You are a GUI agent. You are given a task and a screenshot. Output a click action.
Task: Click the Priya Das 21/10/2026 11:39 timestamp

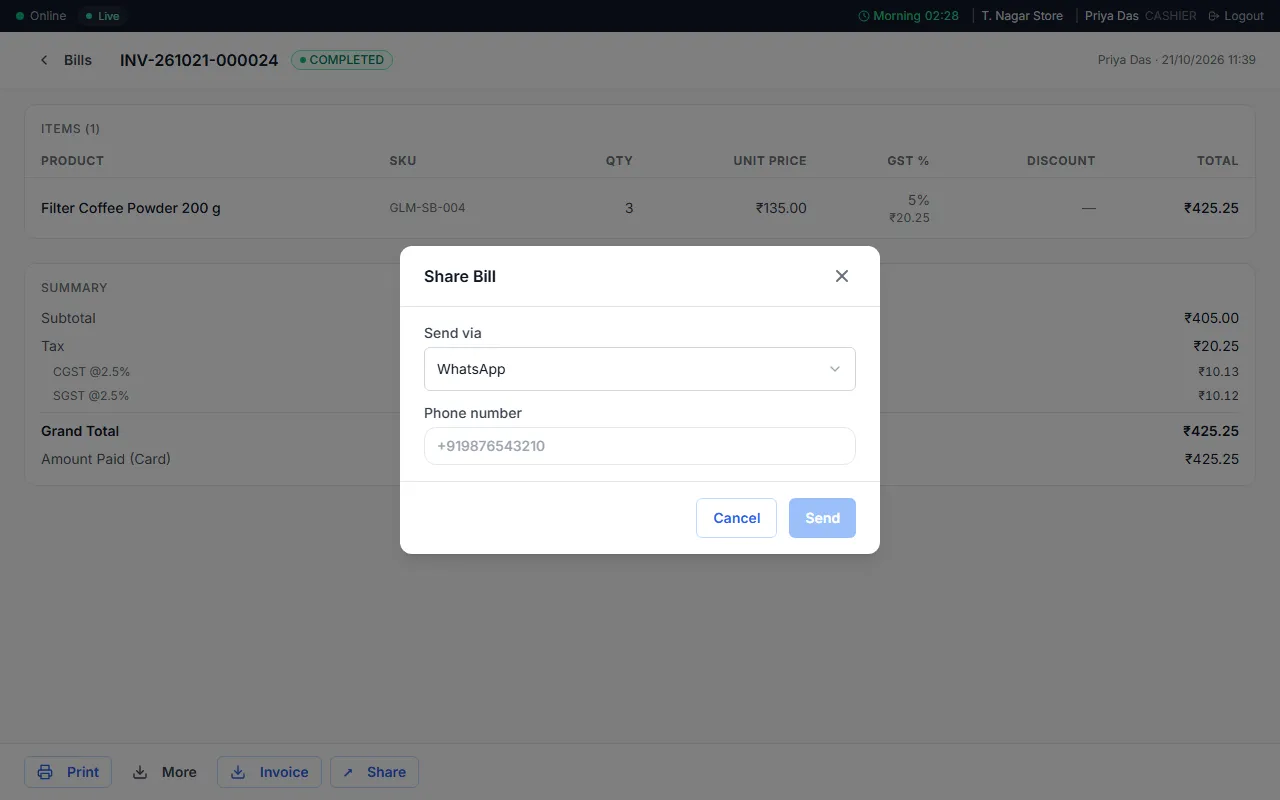[x=1176, y=60]
